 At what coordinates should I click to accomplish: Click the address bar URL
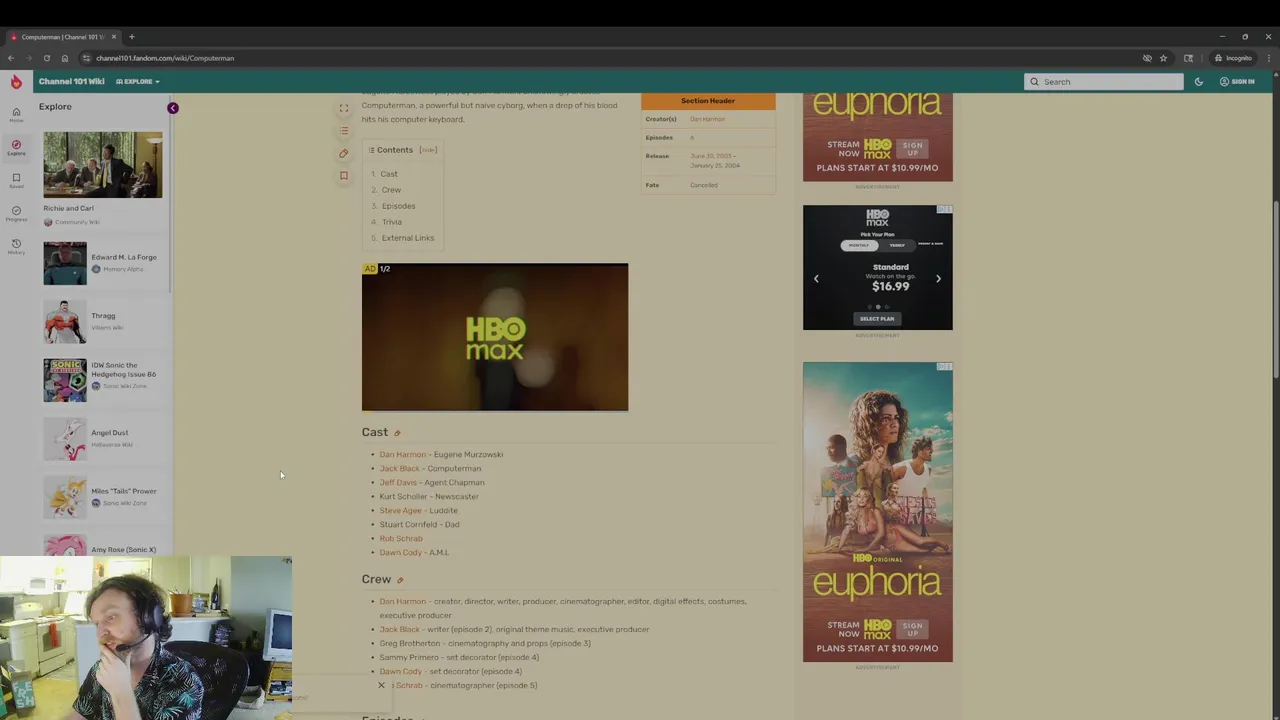pyautogui.click(x=165, y=58)
